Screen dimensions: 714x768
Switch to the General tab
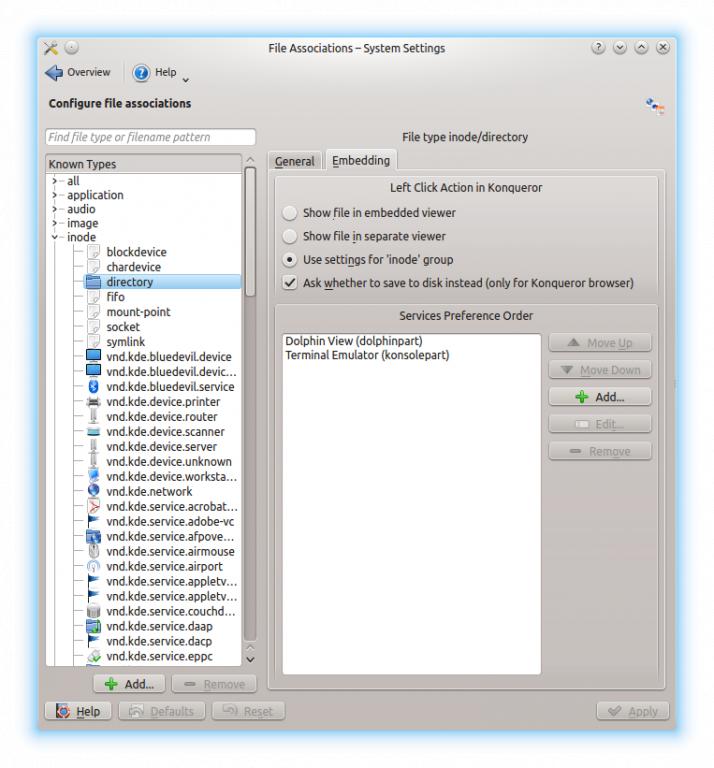pyautogui.click(x=294, y=161)
